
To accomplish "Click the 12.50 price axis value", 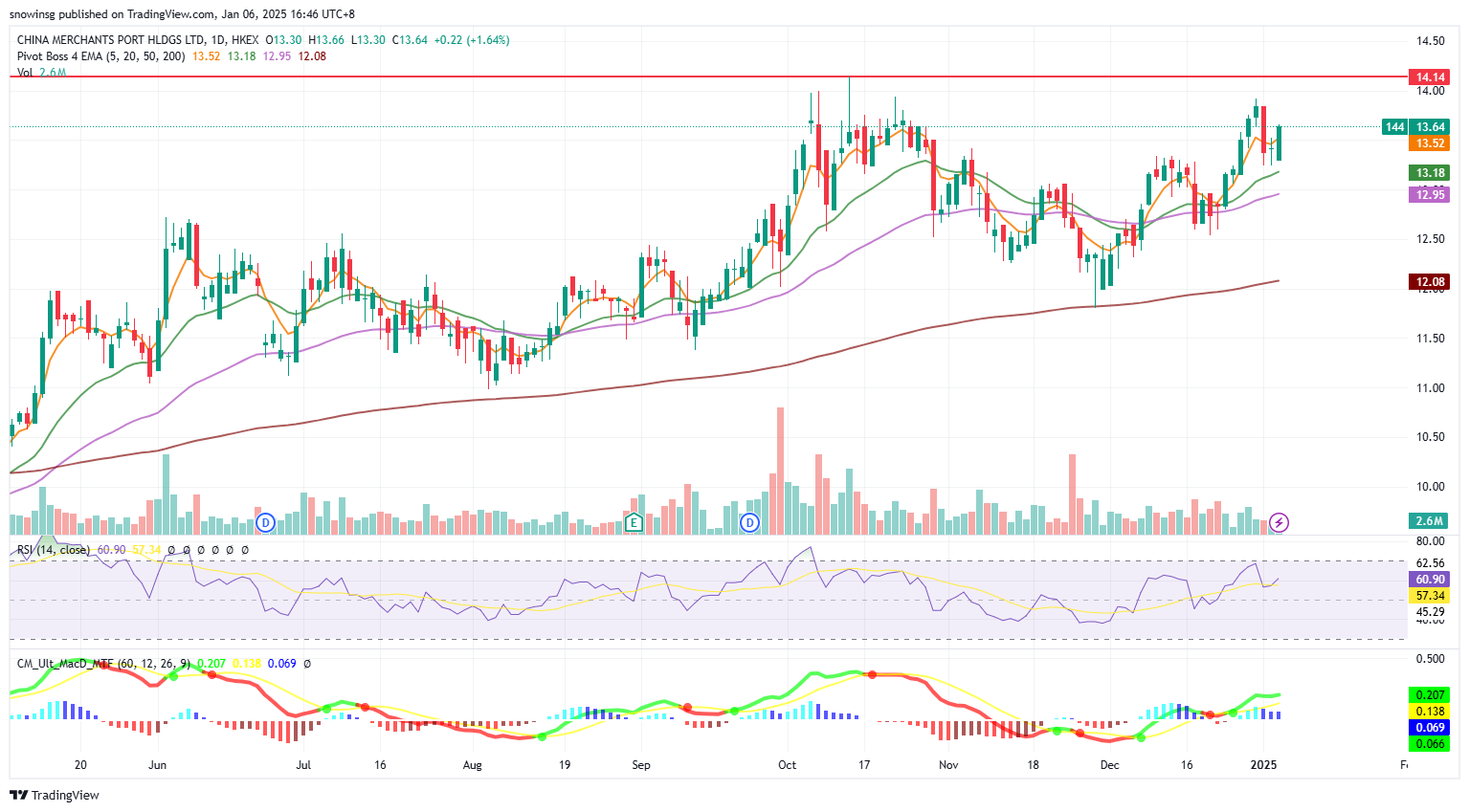I will coord(1431,239).
